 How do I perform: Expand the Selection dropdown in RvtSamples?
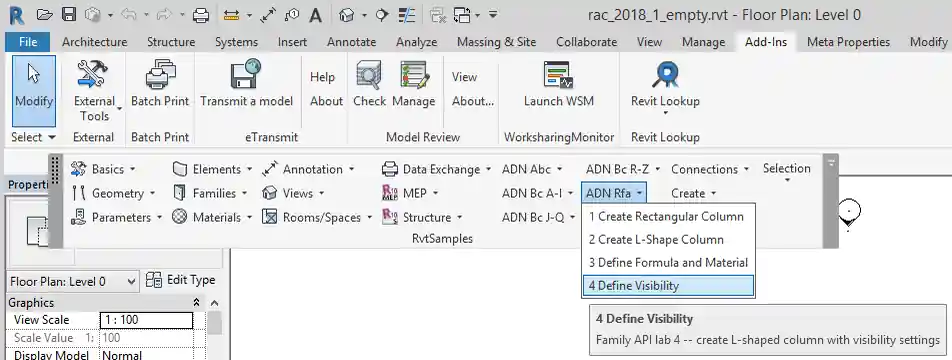click(787, 172)
